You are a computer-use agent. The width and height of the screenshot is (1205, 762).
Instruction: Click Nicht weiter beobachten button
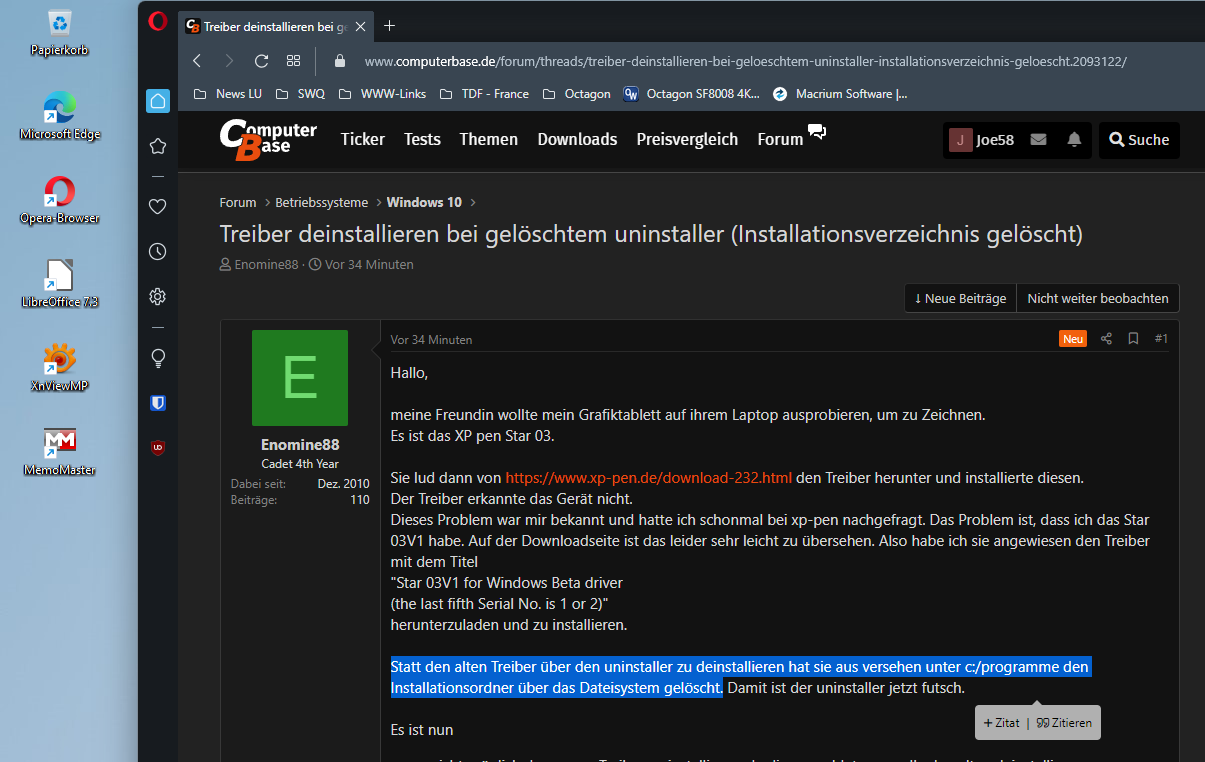[x=1097, y=298]
